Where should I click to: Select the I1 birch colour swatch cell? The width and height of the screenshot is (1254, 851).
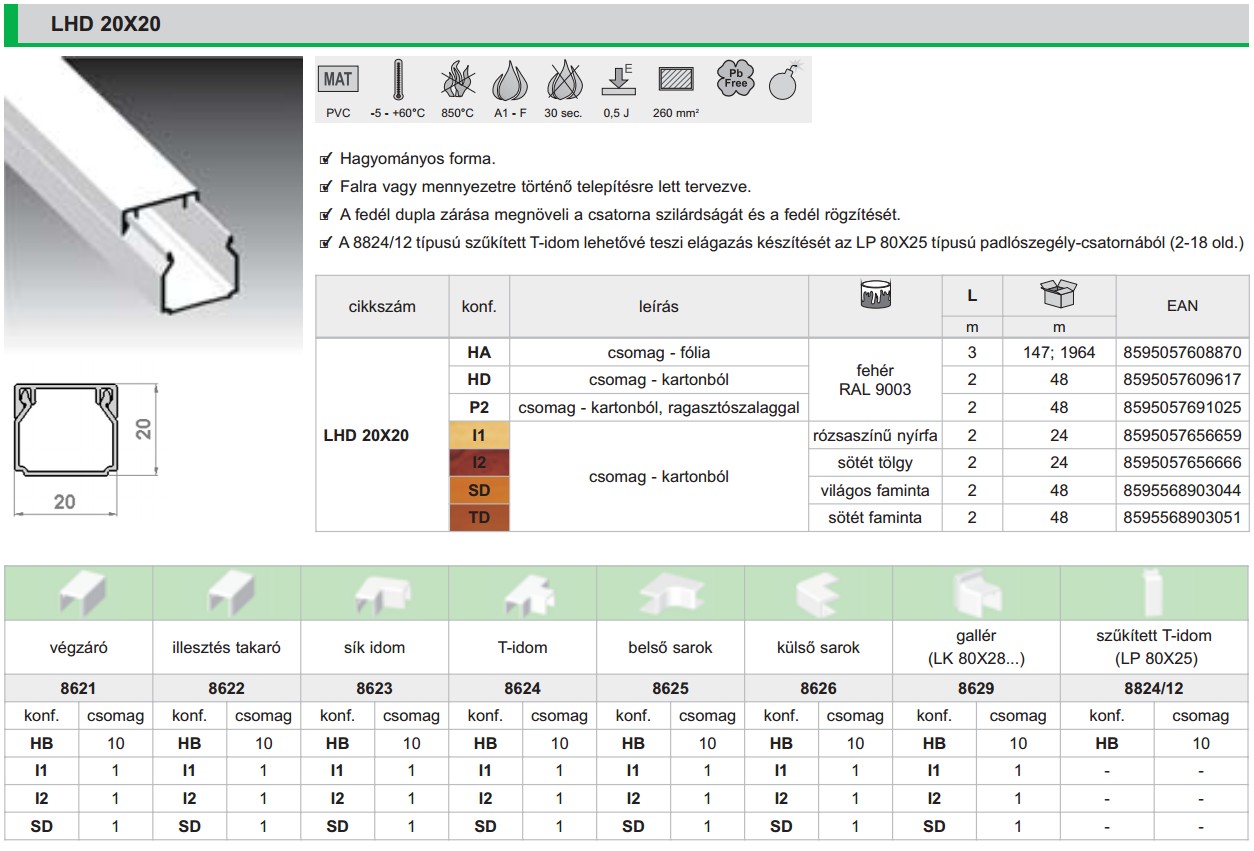480,435
